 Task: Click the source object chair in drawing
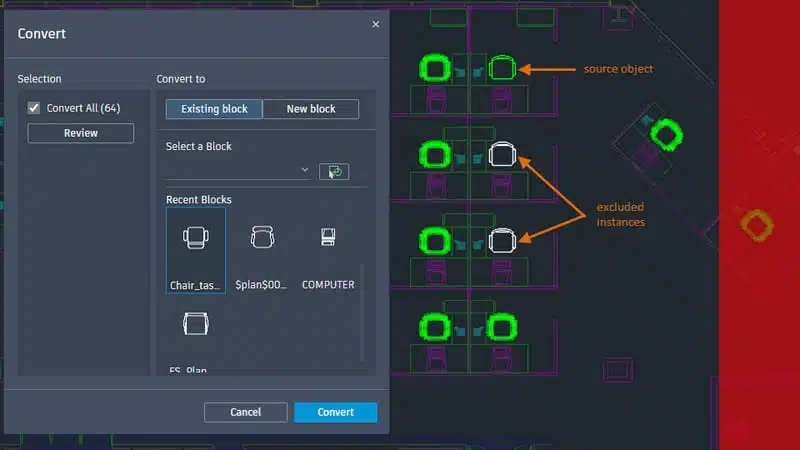click(502, 68)
